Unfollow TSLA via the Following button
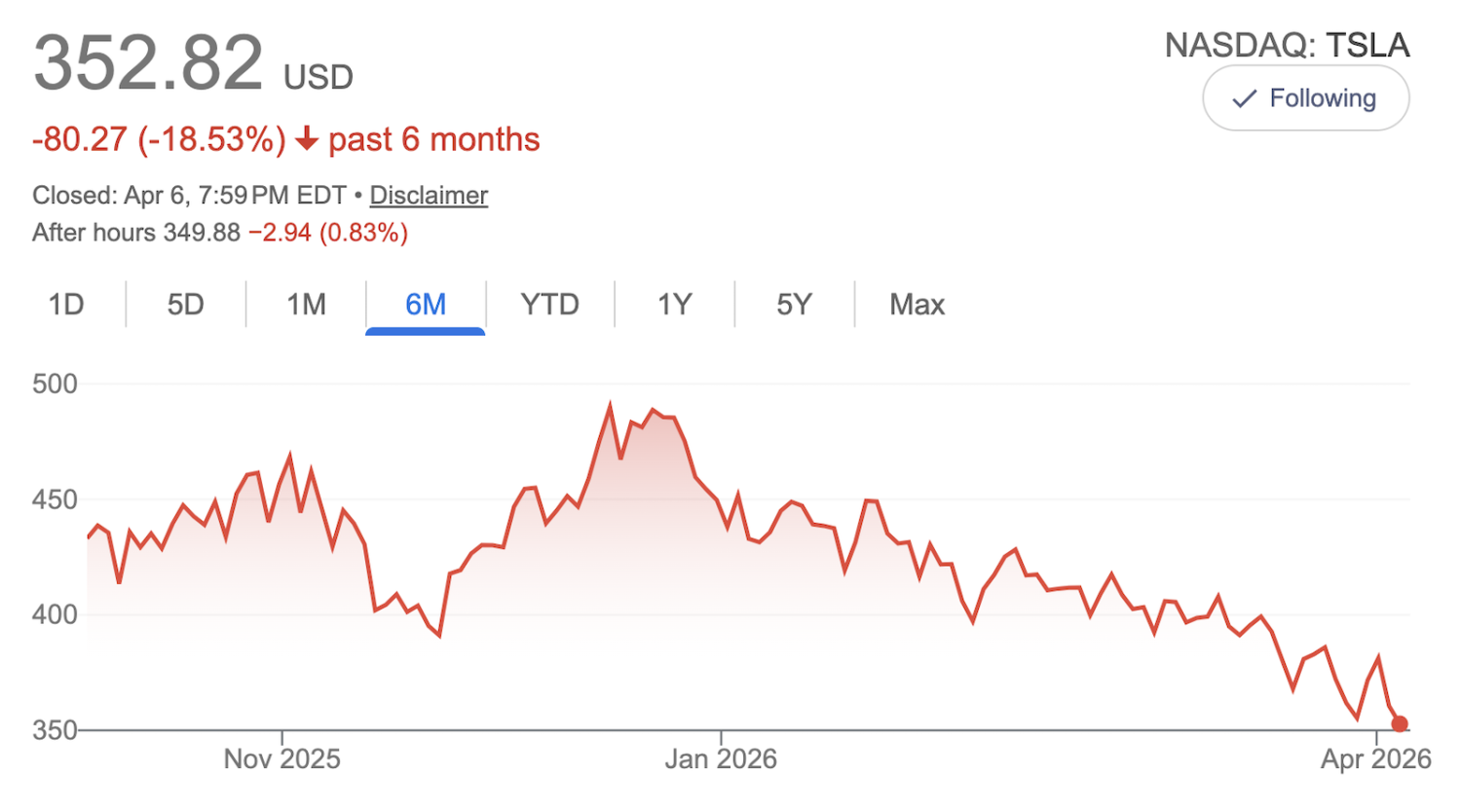Viewport: 1461px width, 812px height. (1305, 97)
